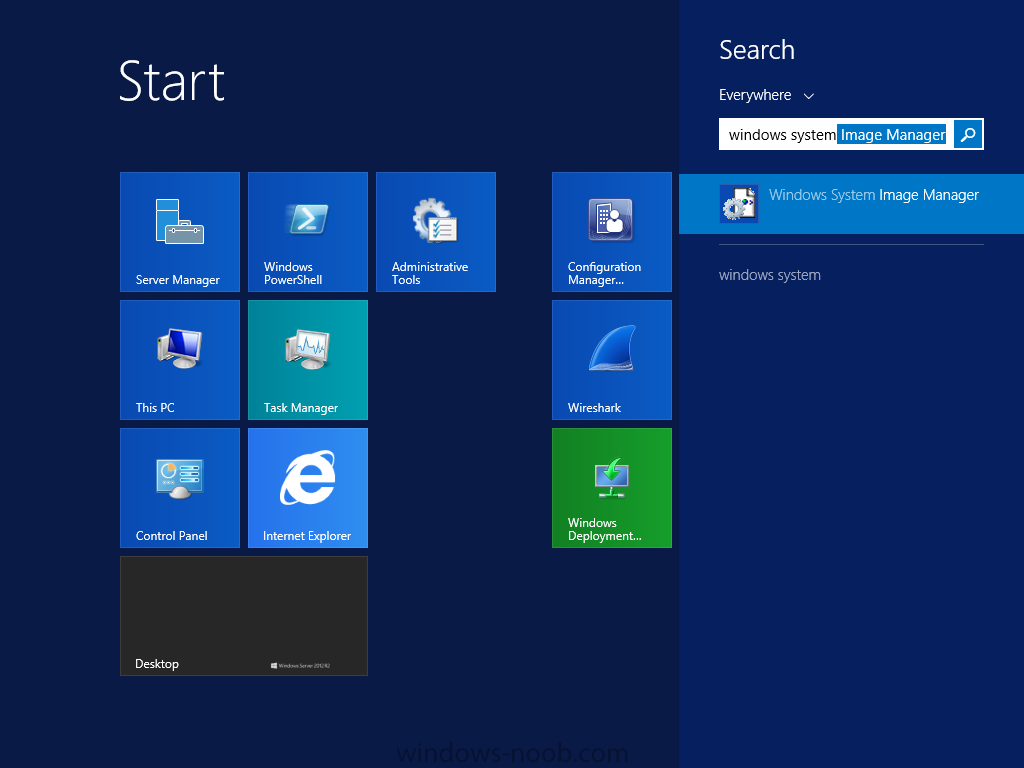Viewport: 1024px width, 768px height.
Task: Launch Task Manager tile
Action: coord(308,360)
